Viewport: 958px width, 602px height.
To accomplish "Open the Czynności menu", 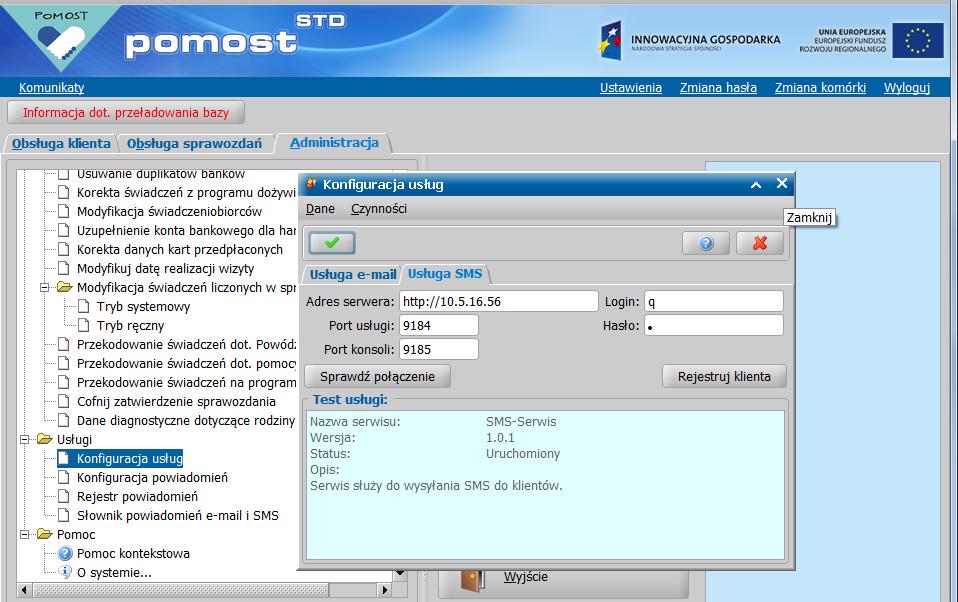I will click(379, 208).
